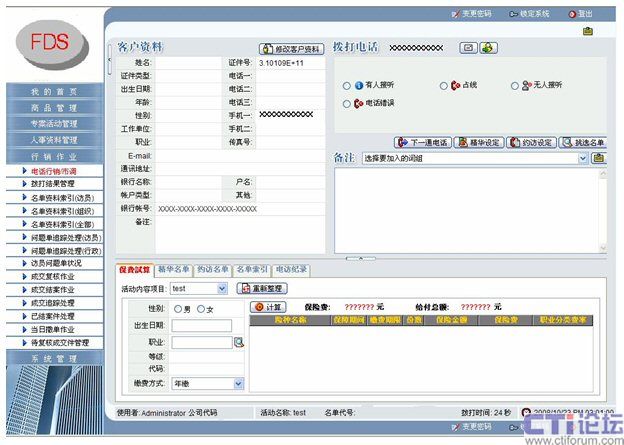Click the 出生日期 input field
624x445 pixels.
[201, 325]
